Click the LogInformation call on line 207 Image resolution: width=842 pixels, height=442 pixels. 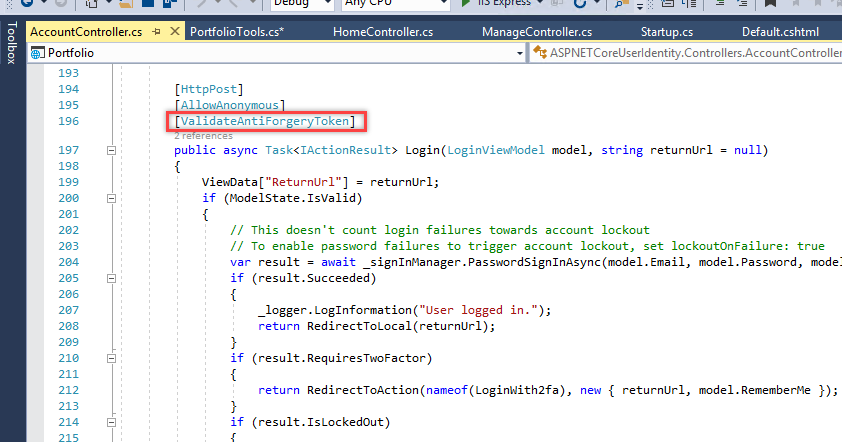click(x=363, y=310)
